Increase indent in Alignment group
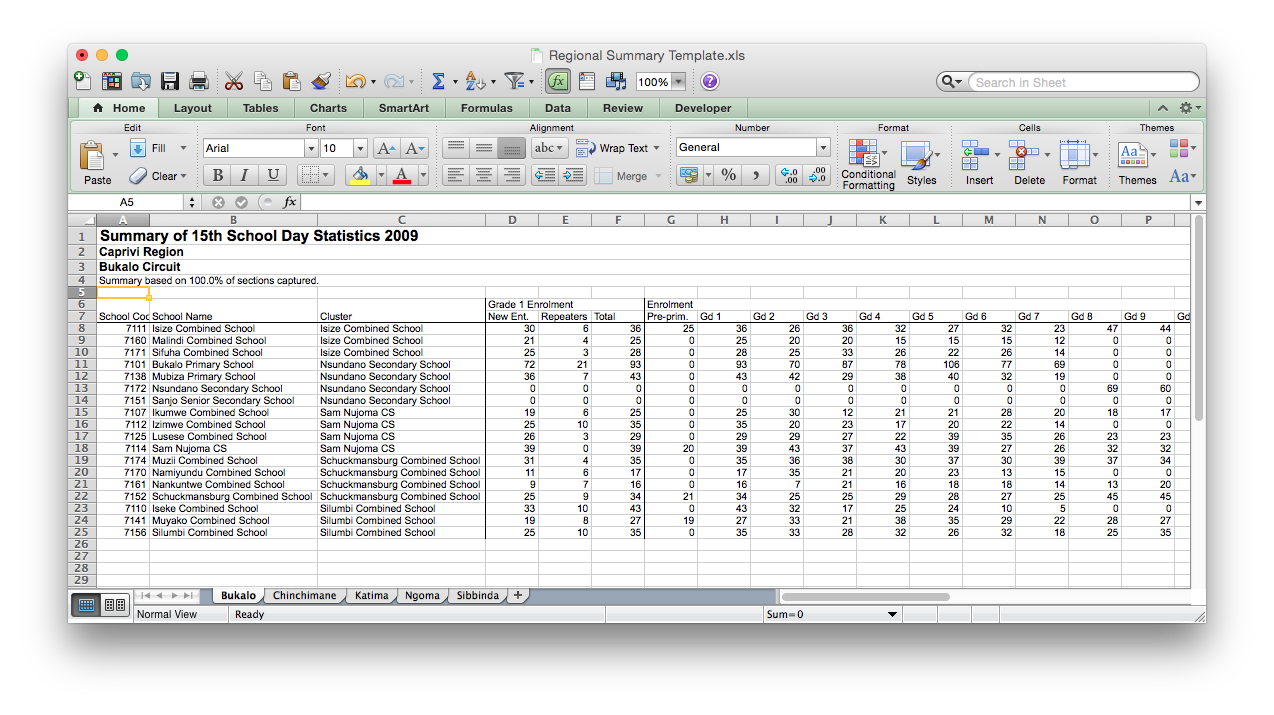Screen dimensions: 1274x715 [573, 175]
